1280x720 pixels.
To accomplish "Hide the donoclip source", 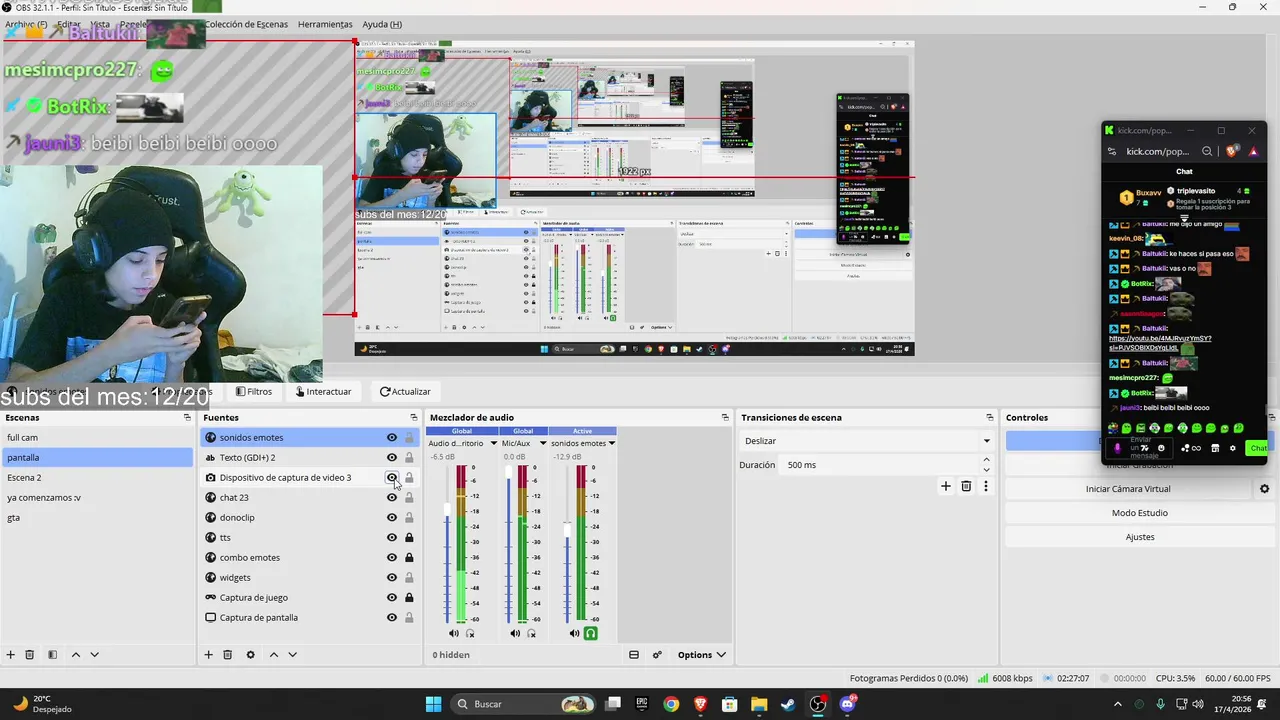I will [x=392, y=517].
